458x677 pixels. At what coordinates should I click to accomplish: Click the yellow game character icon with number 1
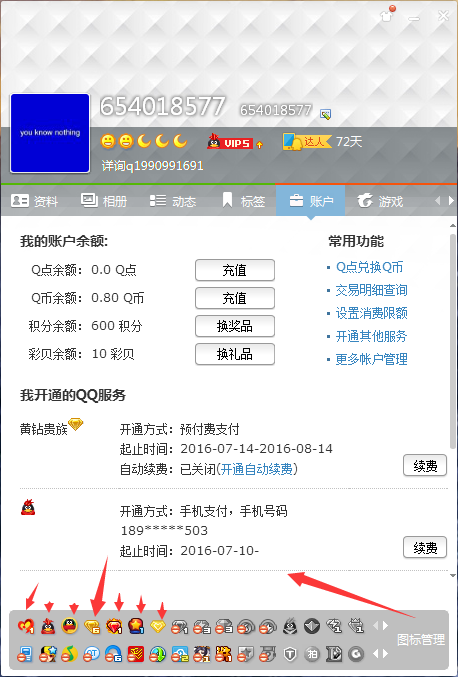(x=224, y=655)
